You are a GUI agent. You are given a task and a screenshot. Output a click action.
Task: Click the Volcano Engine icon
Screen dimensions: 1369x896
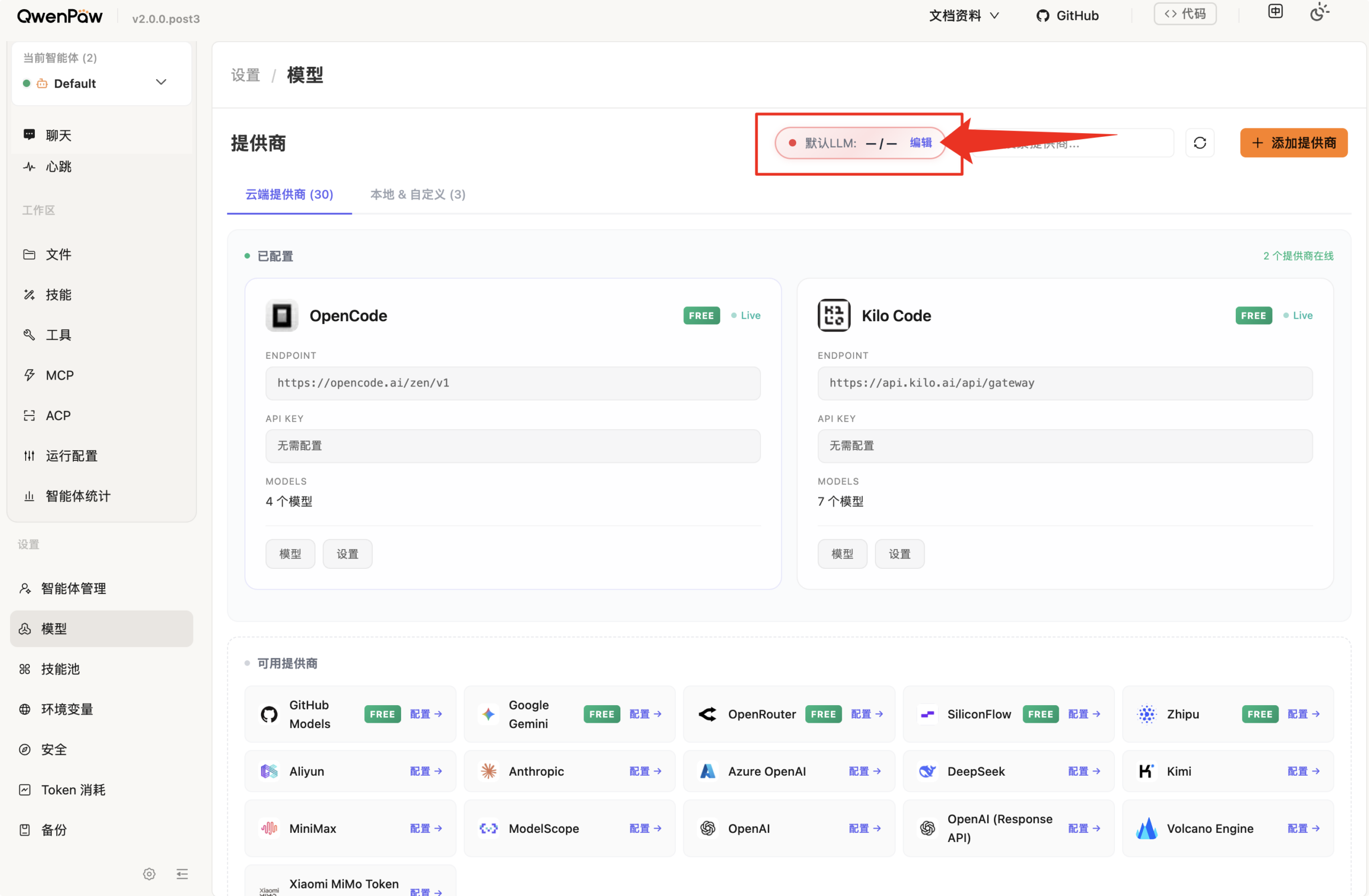[1147, 828]
